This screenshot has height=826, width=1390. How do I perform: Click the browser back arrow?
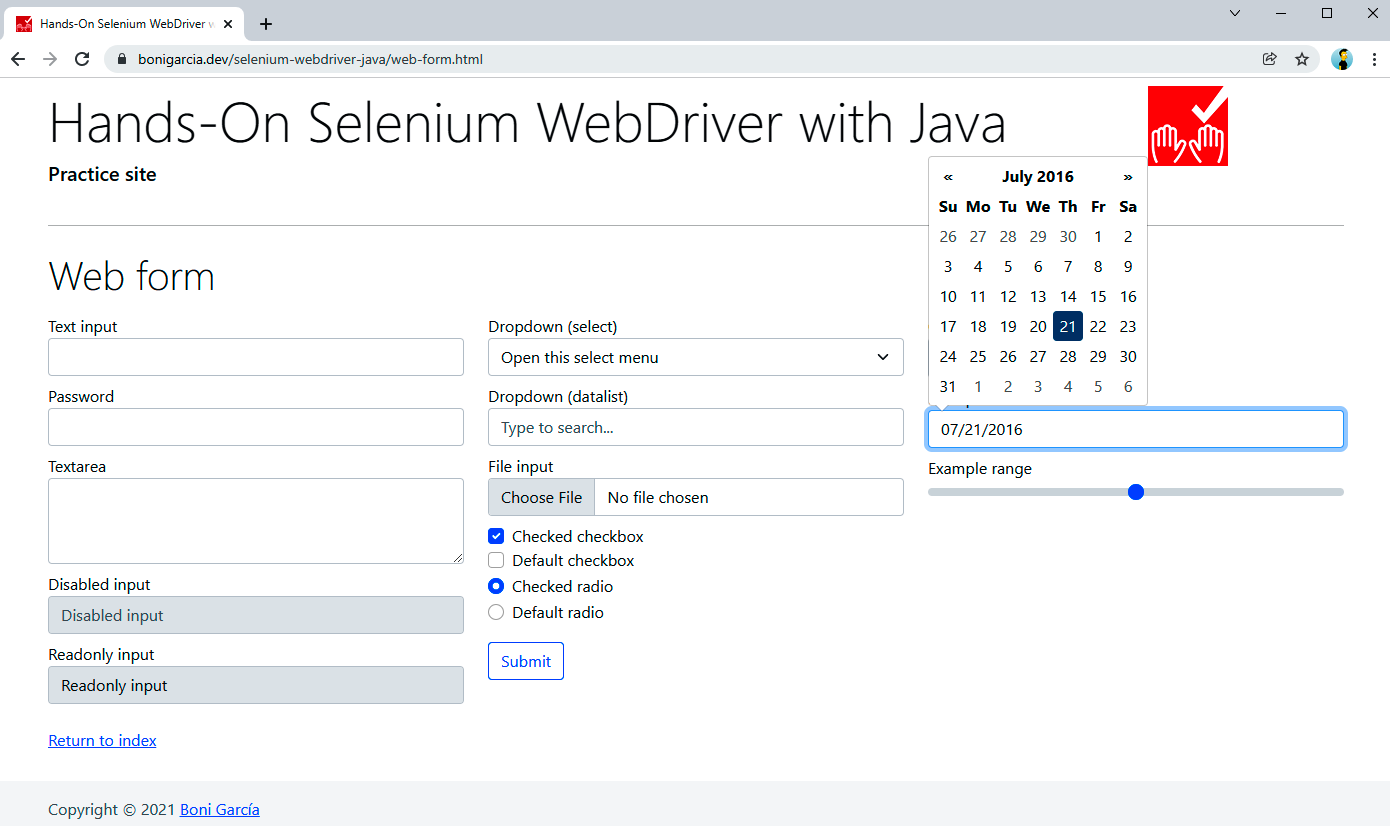(18, 59)
